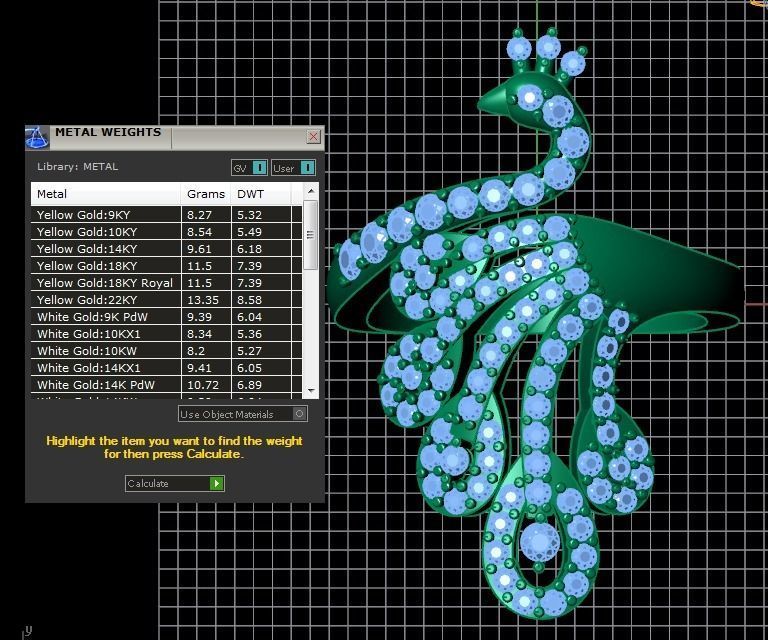
Task: Close the Metal Weights panel
Action: click(x=313, y=137)
